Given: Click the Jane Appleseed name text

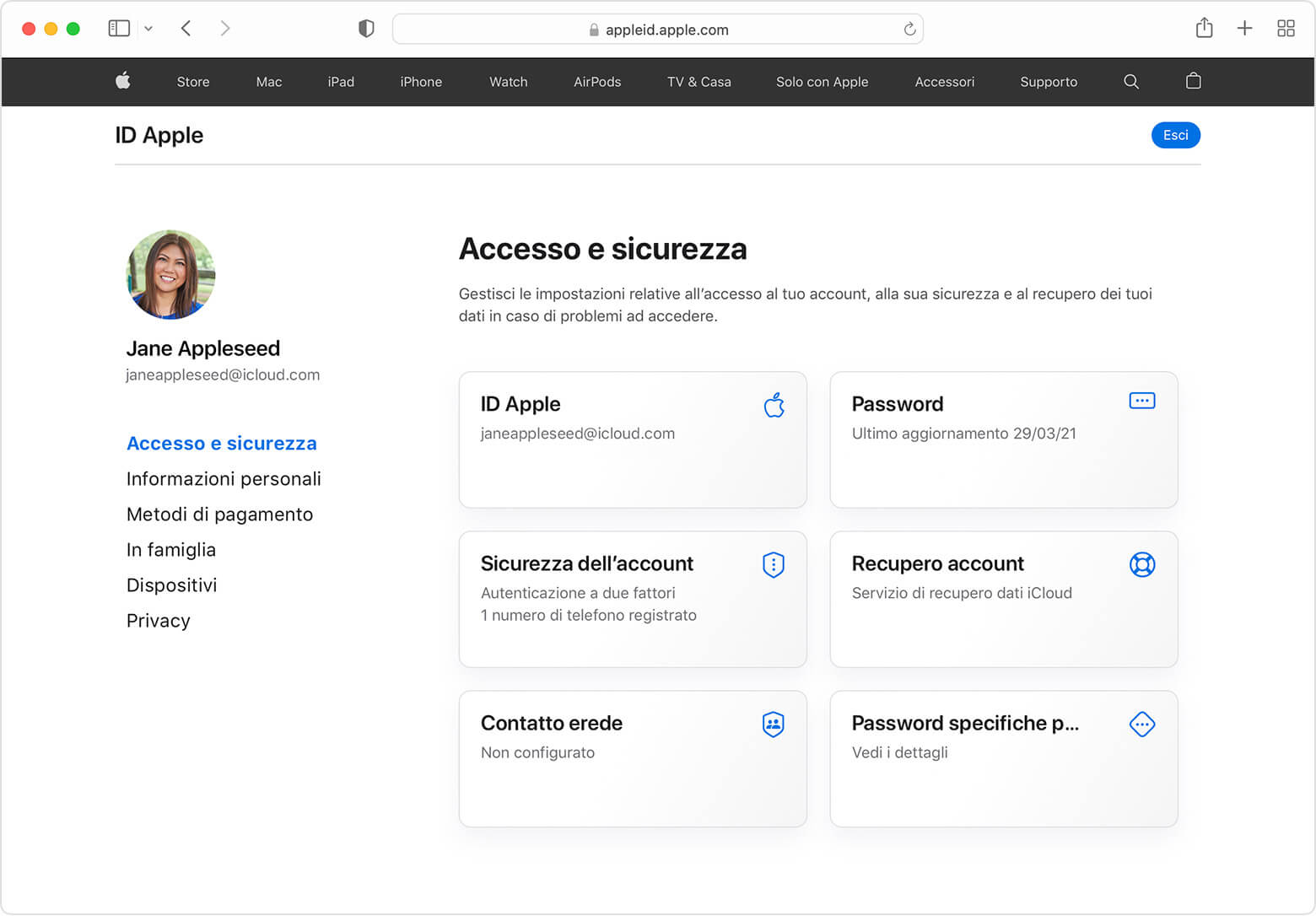Looking at the screenshot, I should tap(203, 348).
